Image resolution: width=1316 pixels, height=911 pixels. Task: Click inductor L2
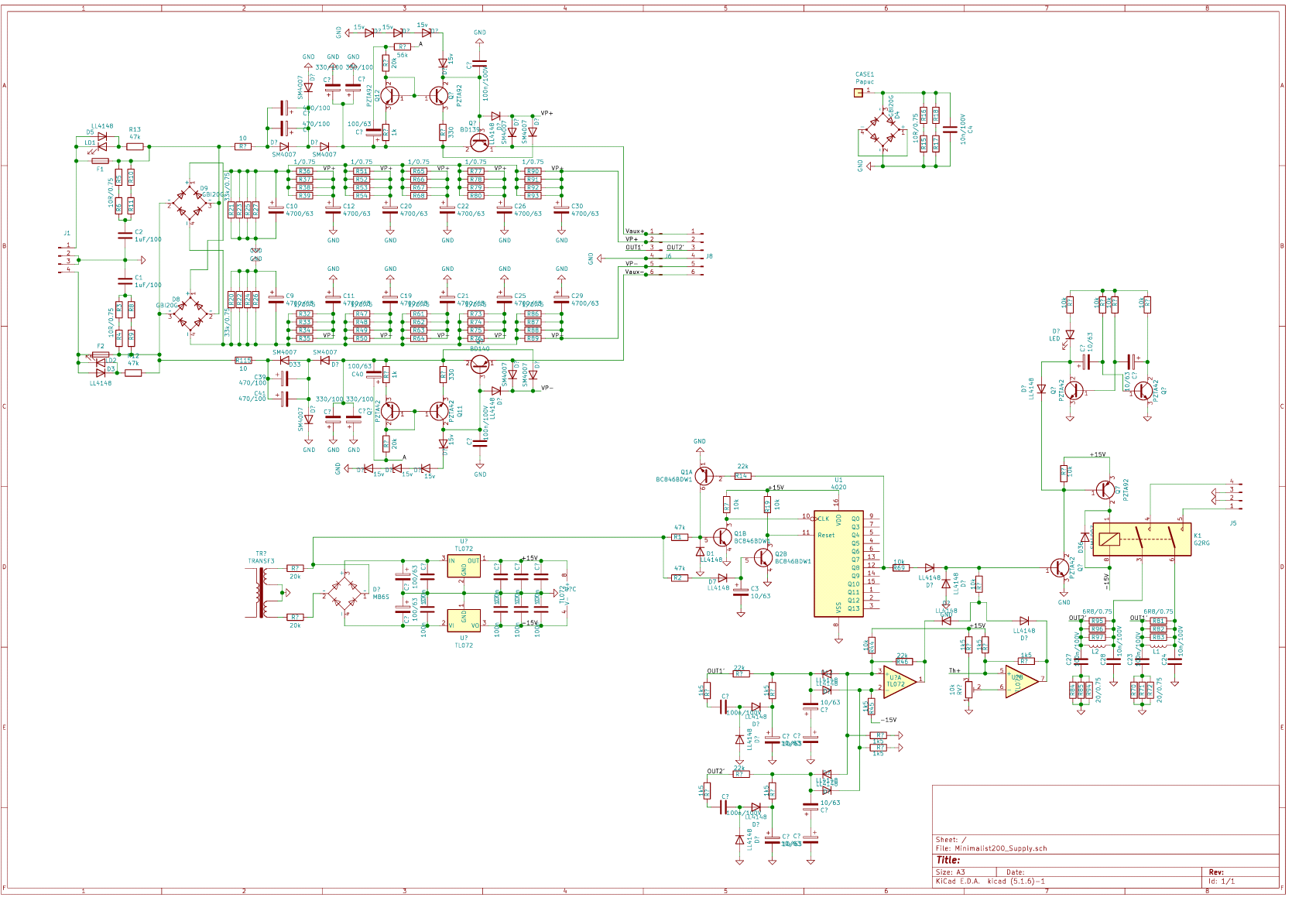[1096, 645]
